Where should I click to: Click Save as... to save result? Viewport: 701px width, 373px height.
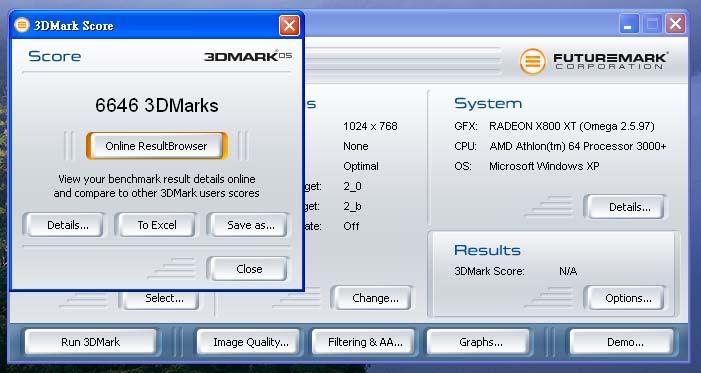pos(251,225)
